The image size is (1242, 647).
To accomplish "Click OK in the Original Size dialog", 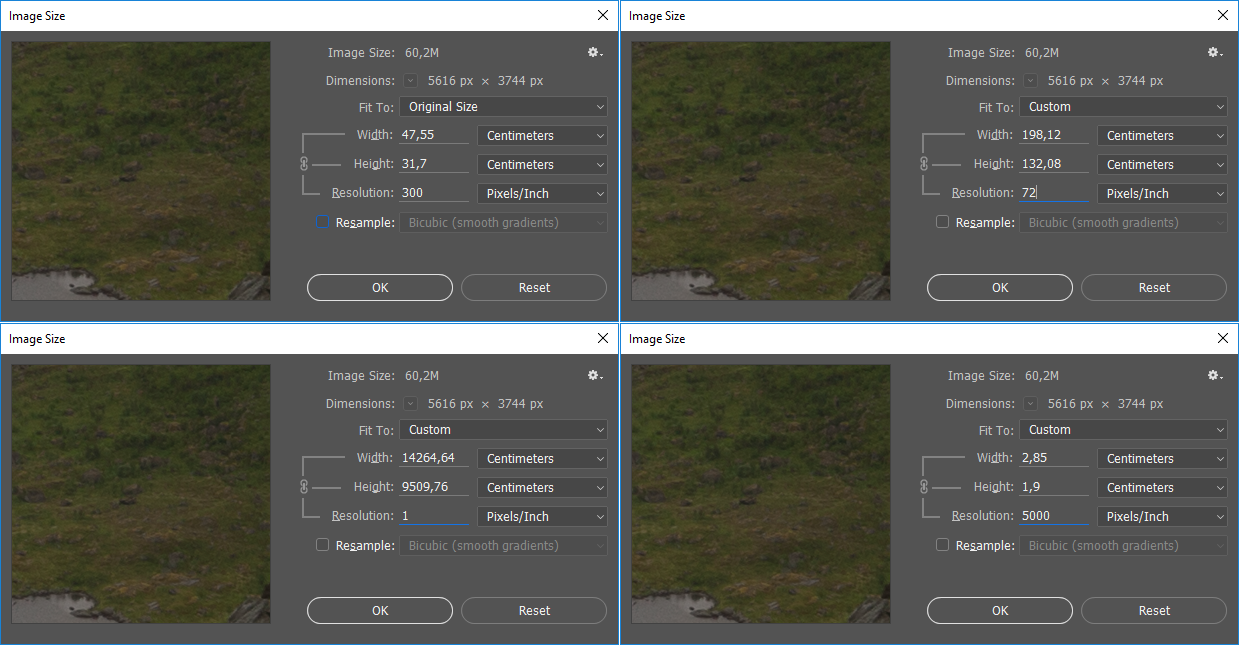I will click(380, 288).
